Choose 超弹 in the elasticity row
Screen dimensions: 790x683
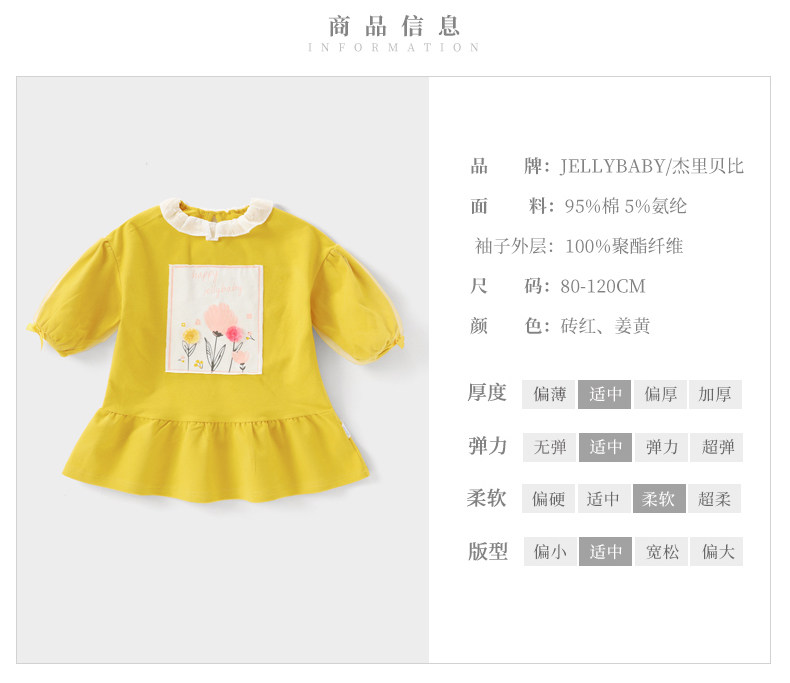pos(716,447)
